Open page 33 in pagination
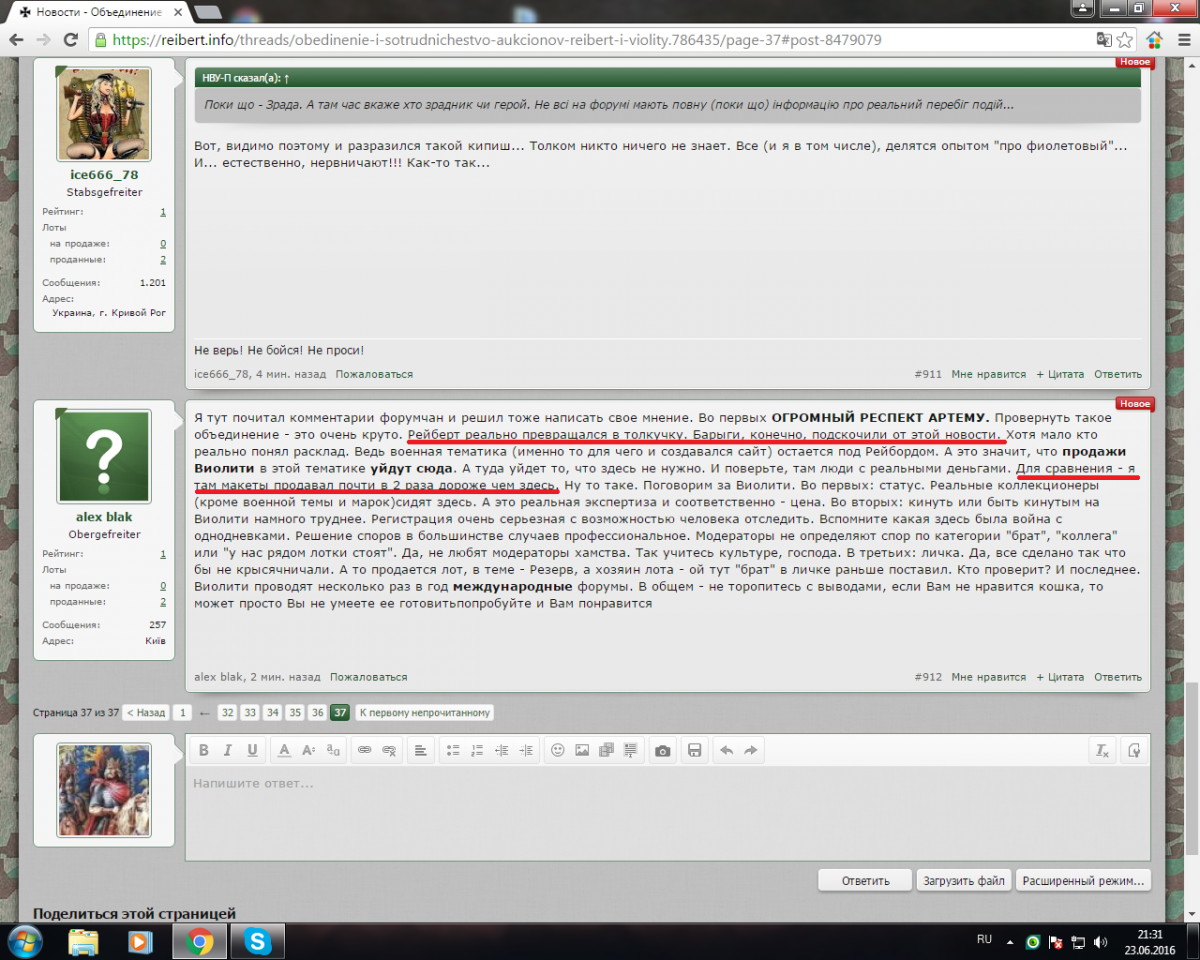 pos(250,713)
